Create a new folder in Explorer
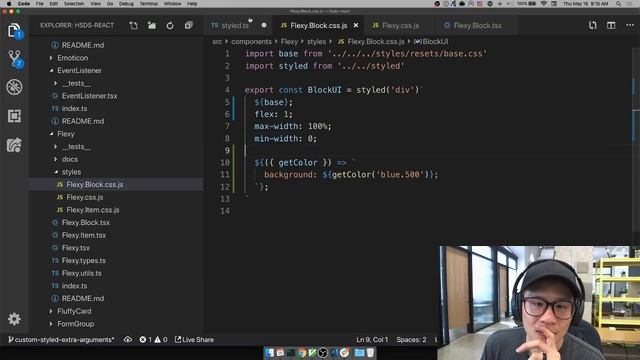This screenshot has width=640, height=360. coord(151,25)
